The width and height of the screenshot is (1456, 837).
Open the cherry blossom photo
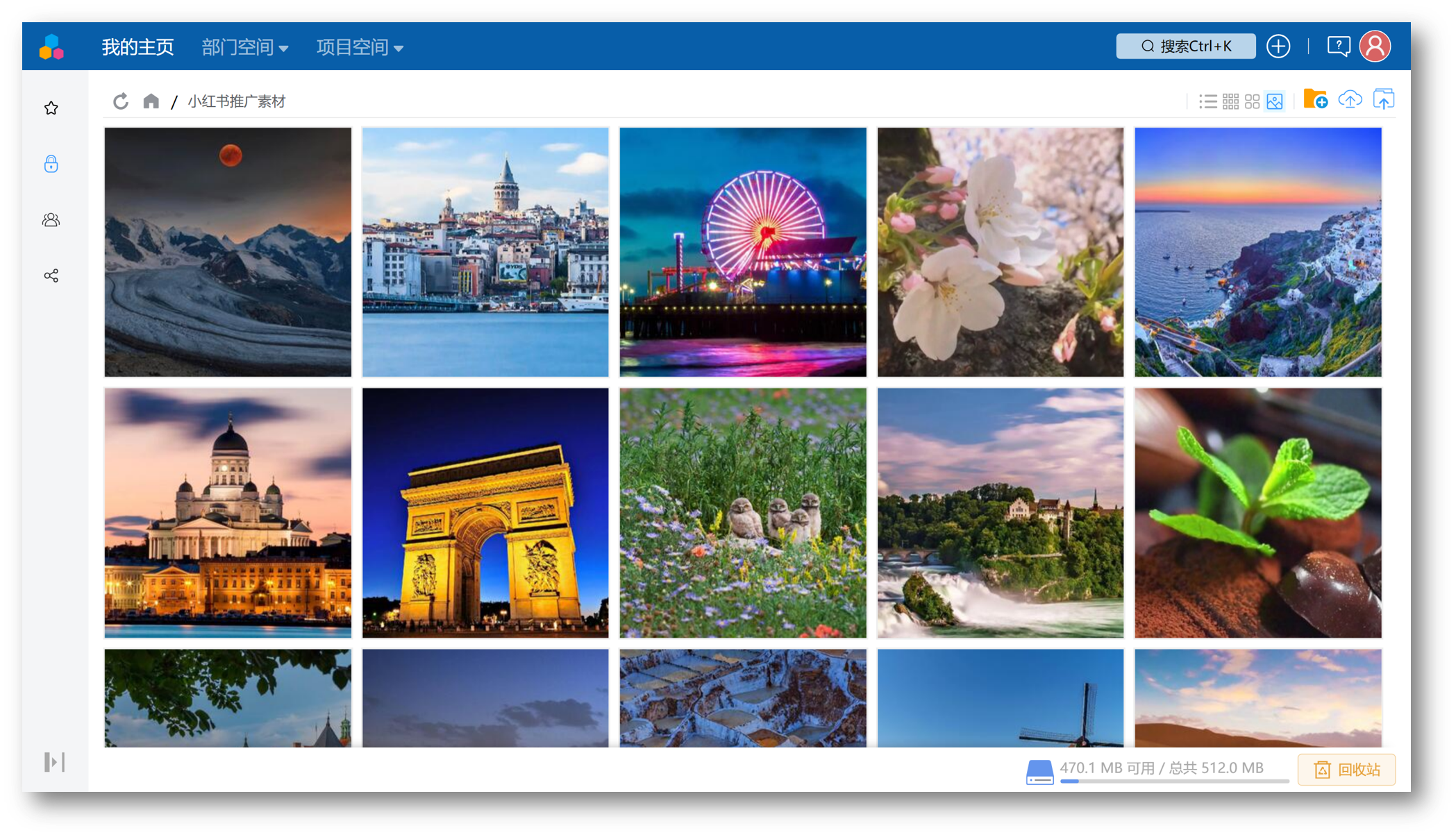(1001, 252)
